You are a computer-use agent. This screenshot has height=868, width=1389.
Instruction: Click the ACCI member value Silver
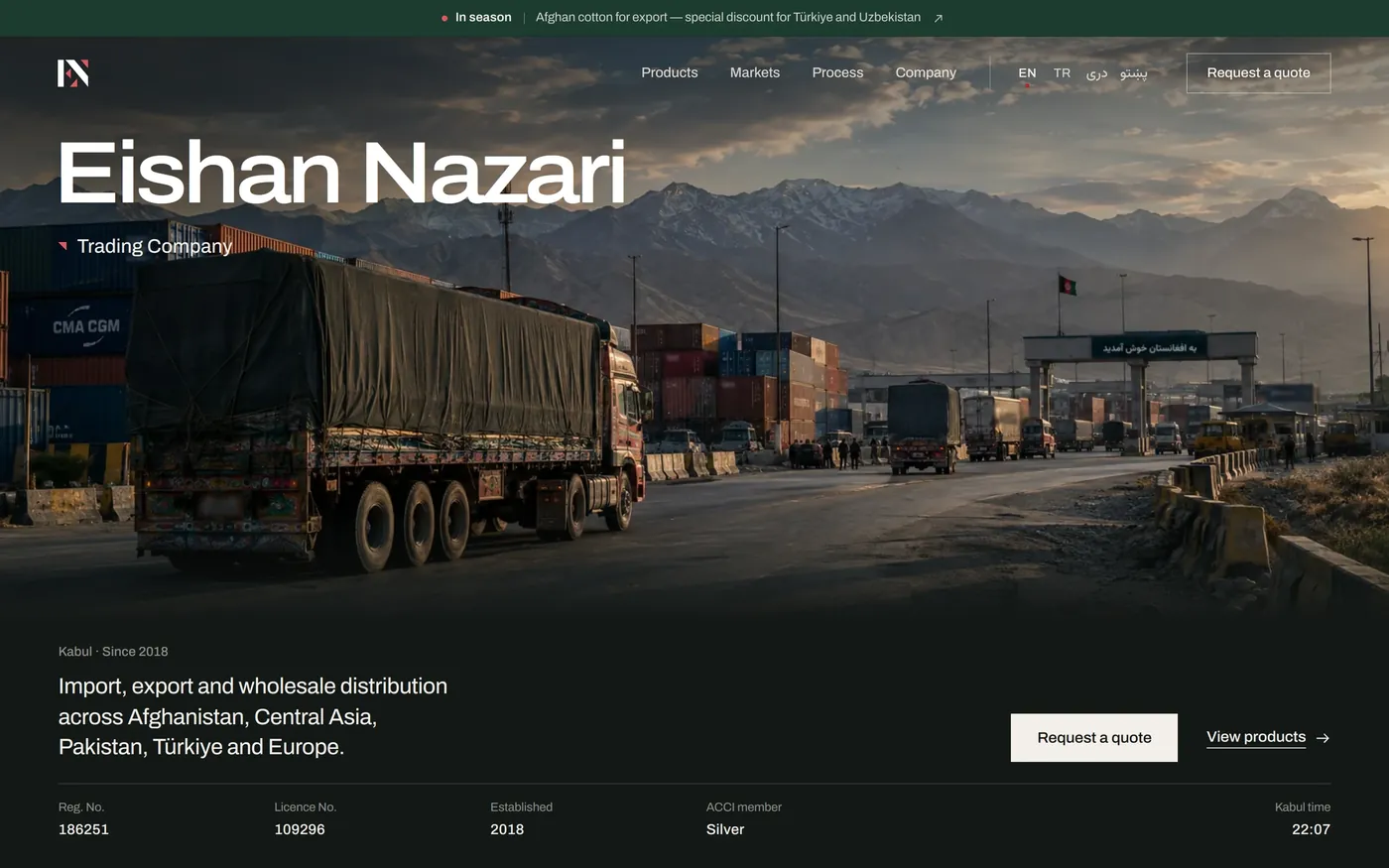pyautogui.click(x=725, y=829)
